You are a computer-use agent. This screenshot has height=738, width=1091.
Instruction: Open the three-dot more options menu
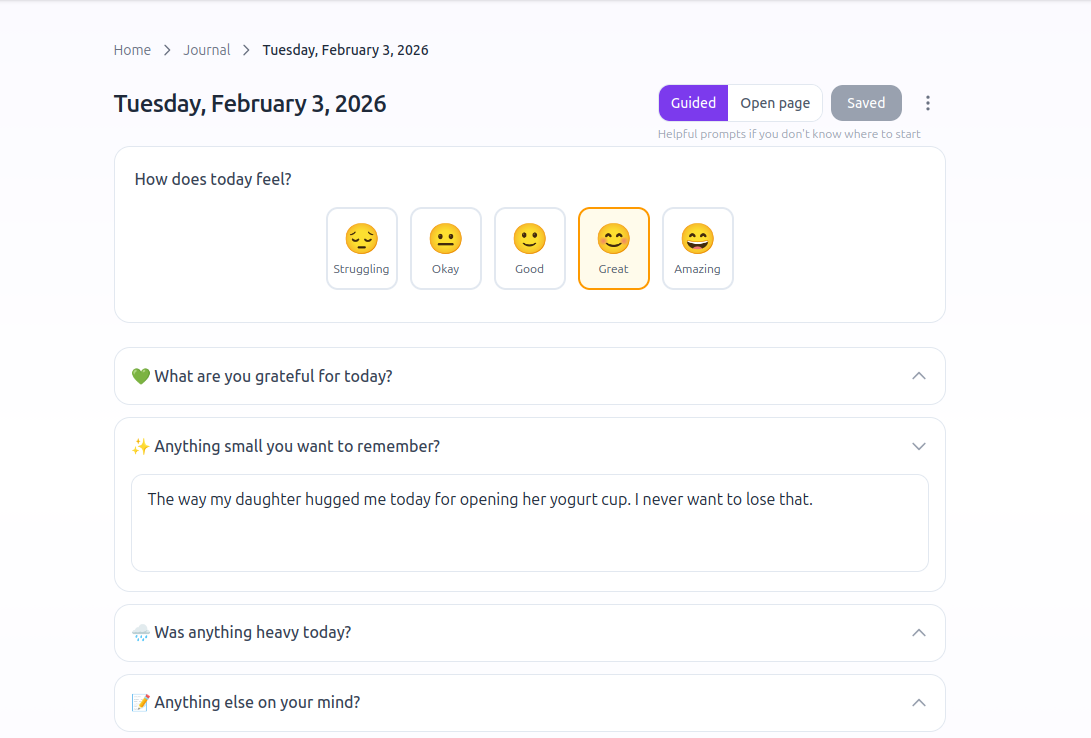click(927, 103)
